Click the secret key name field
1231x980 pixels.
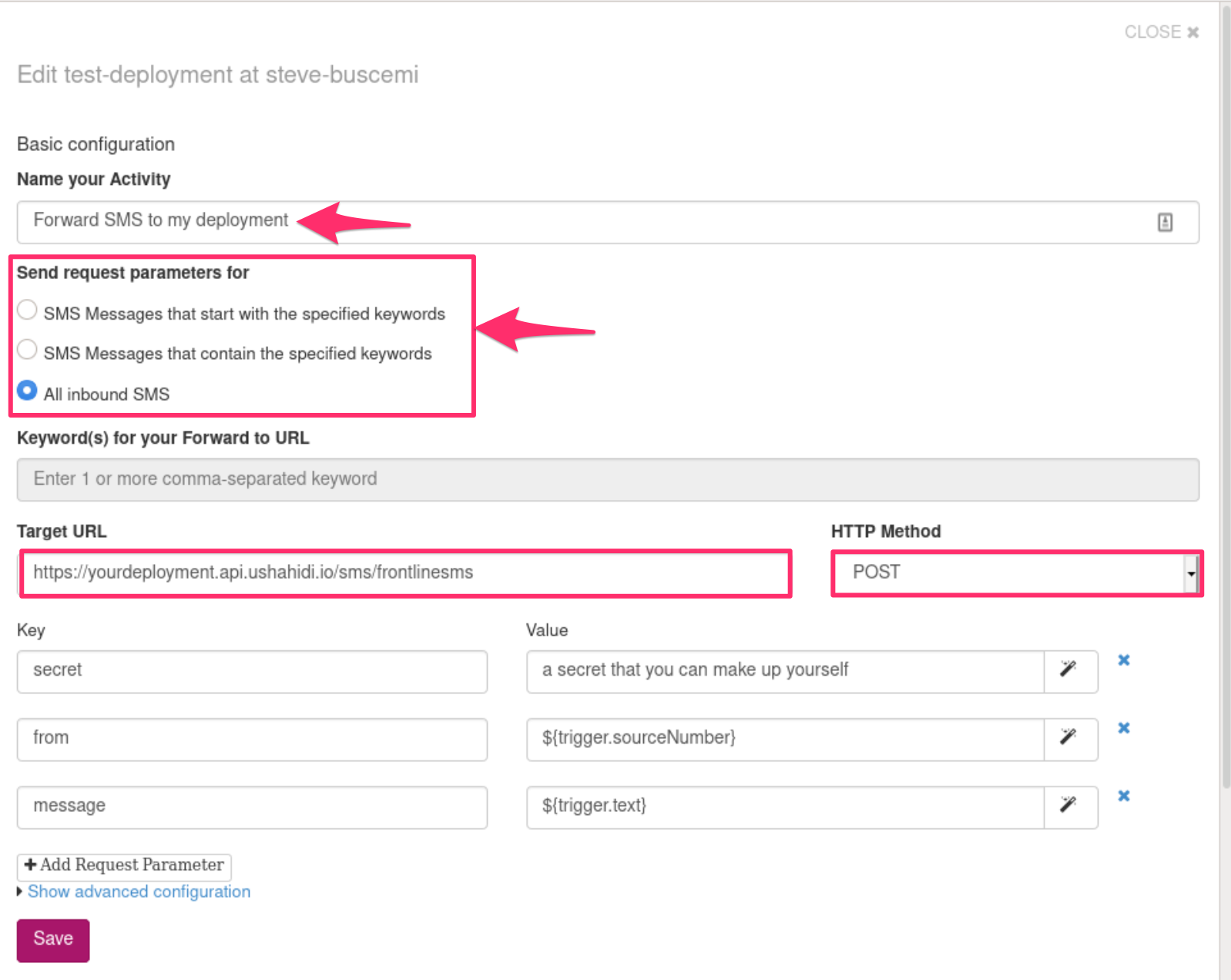(252, 671)
